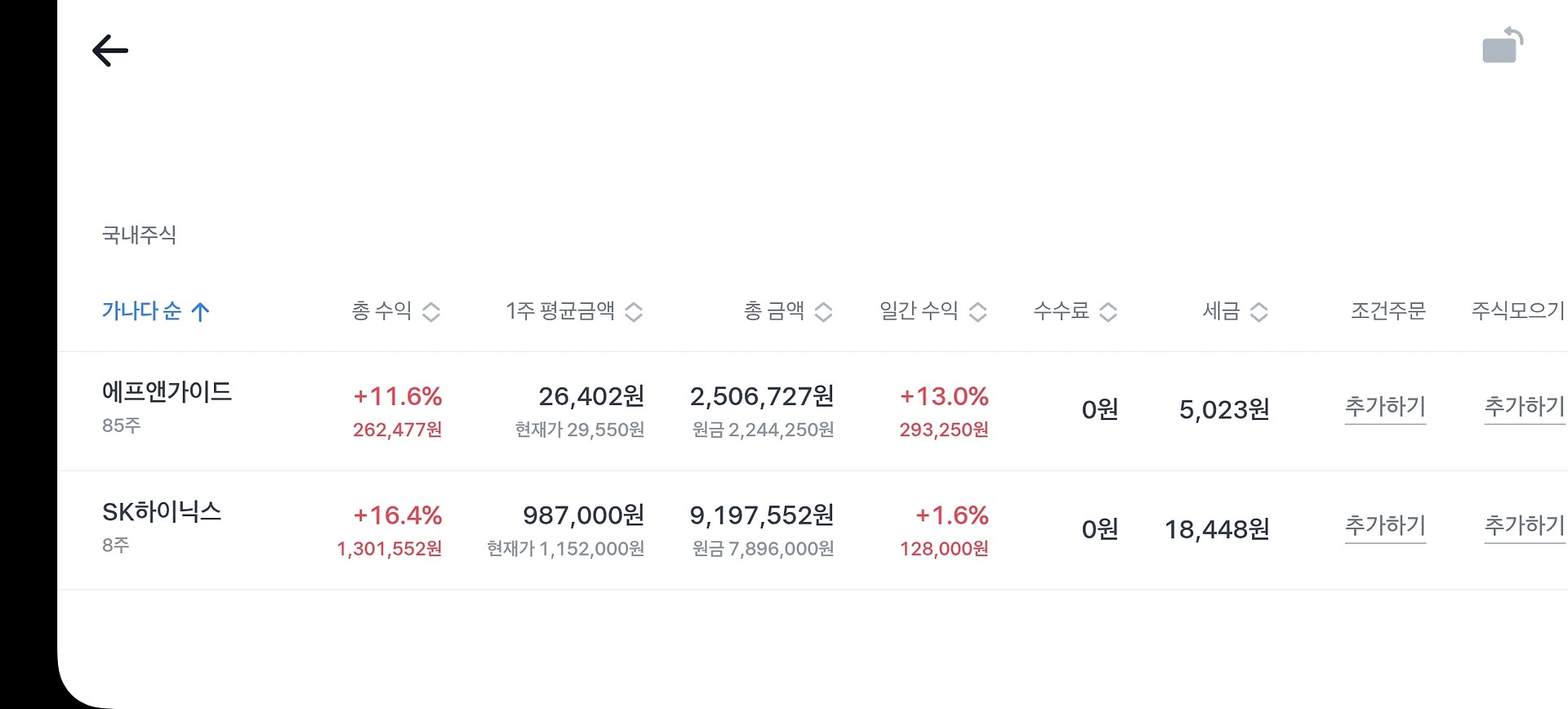Toggle sort arrows next to 세금

(x=1259, y=312)
